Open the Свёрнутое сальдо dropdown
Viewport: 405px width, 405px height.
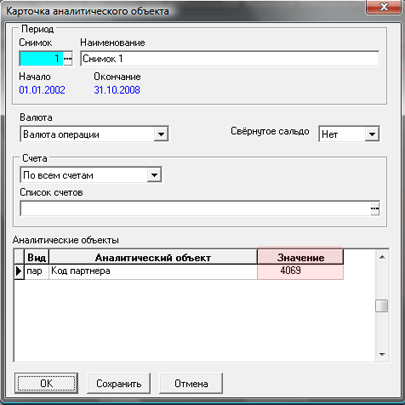(x=372, y=134)
